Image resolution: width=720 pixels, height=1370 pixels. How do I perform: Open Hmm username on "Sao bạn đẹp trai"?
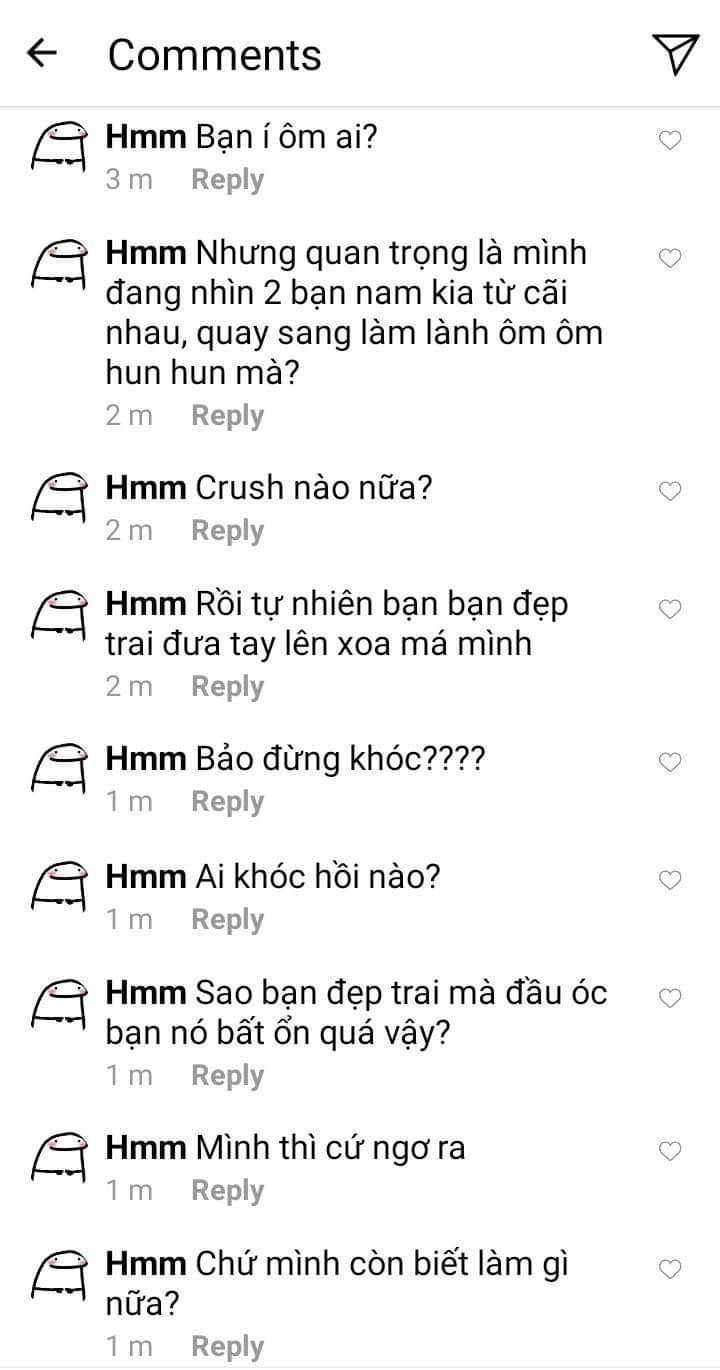click(x=146, y=994)
